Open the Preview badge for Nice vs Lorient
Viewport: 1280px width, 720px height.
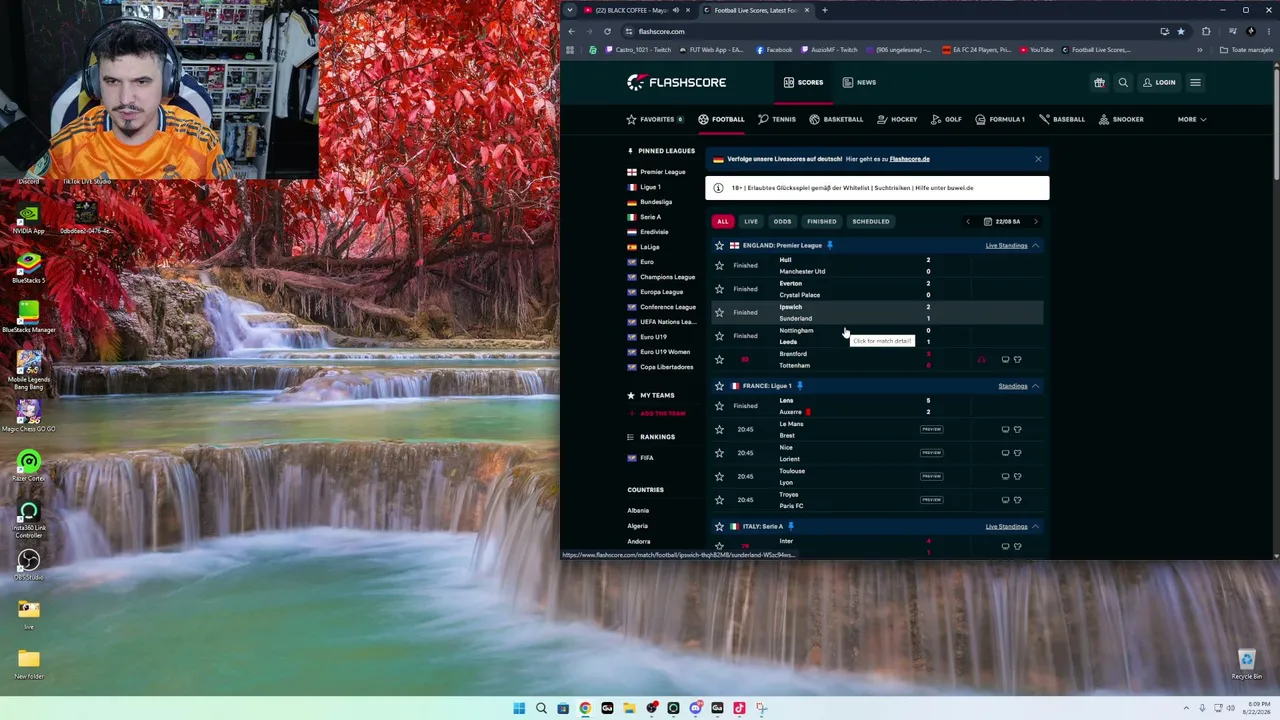[x=931, y=453]
